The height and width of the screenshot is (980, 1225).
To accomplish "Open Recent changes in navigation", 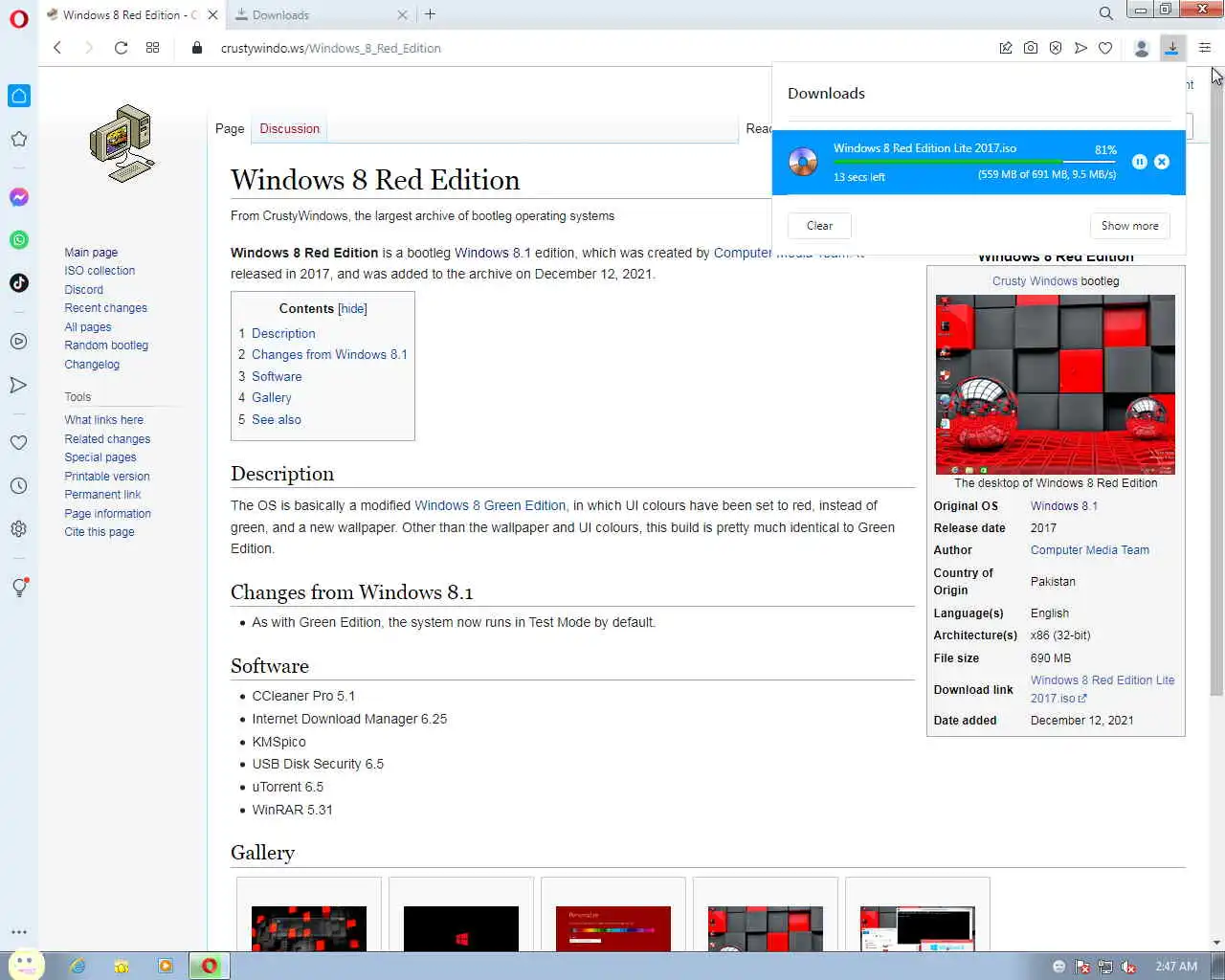I will (x=105, y=308).
